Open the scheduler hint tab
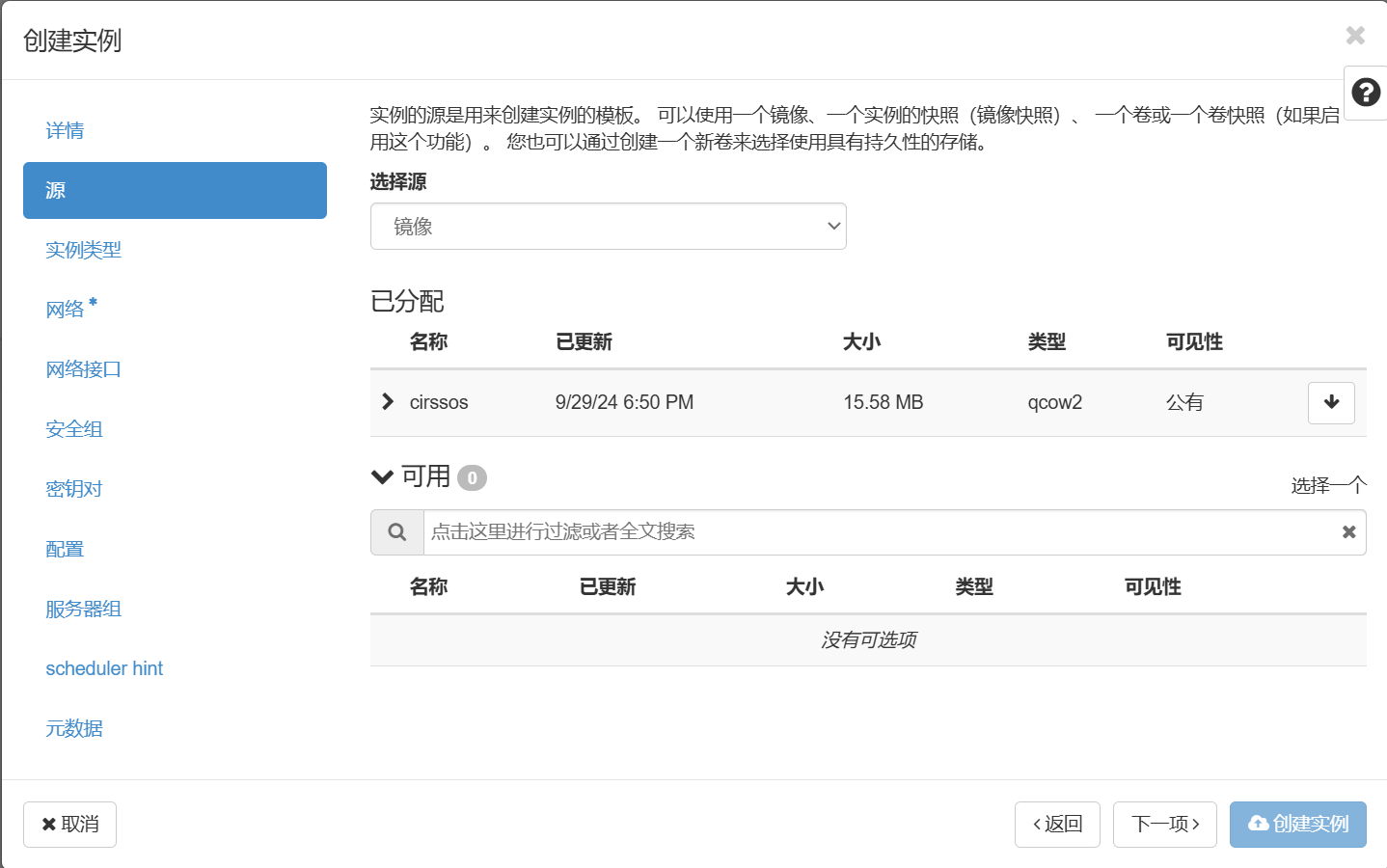 coord(104,668)
